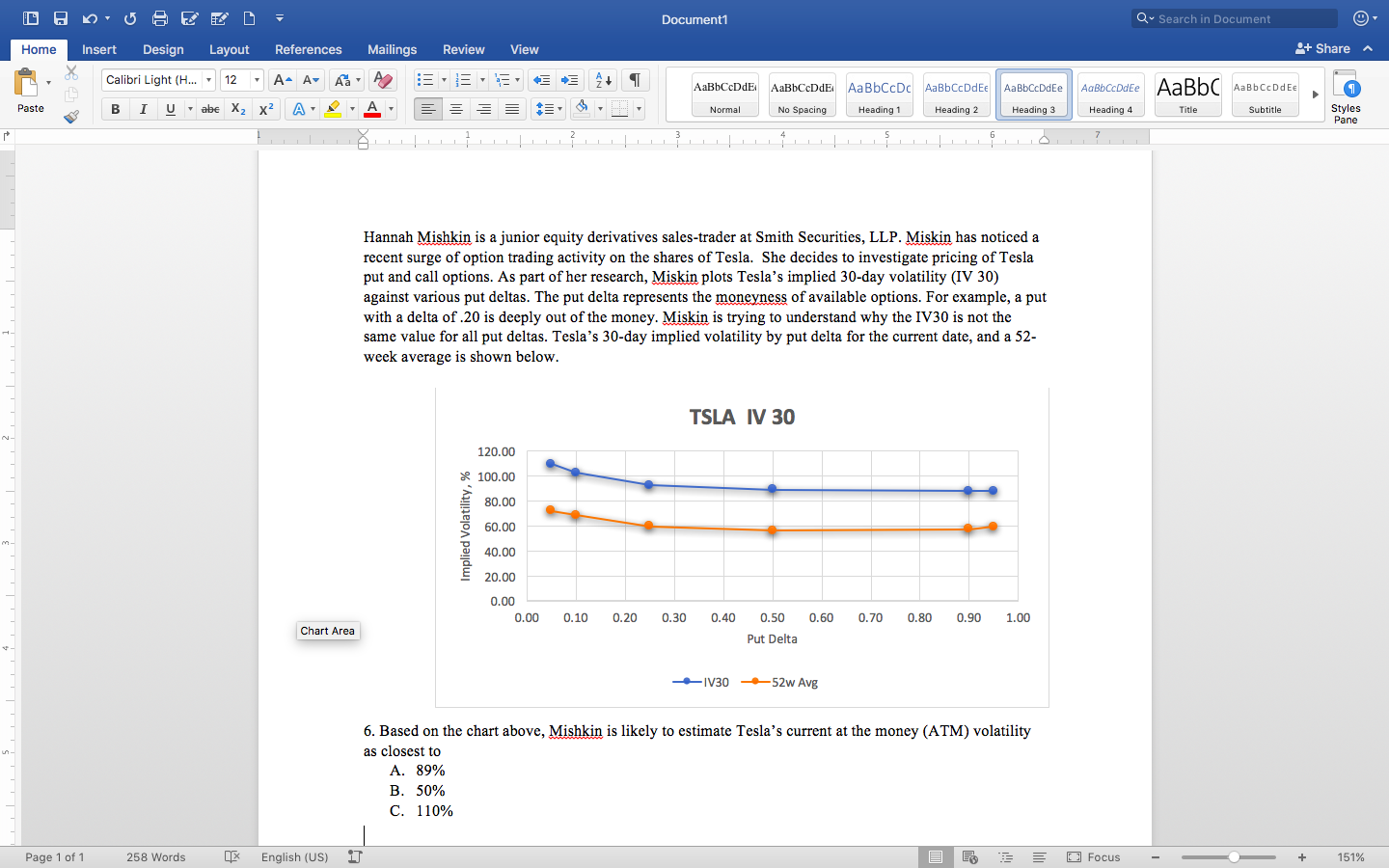Click the spelling proofing status icon
This screenshot has height=868, width=1389.
pyautogui.click(x=231, y=856)
